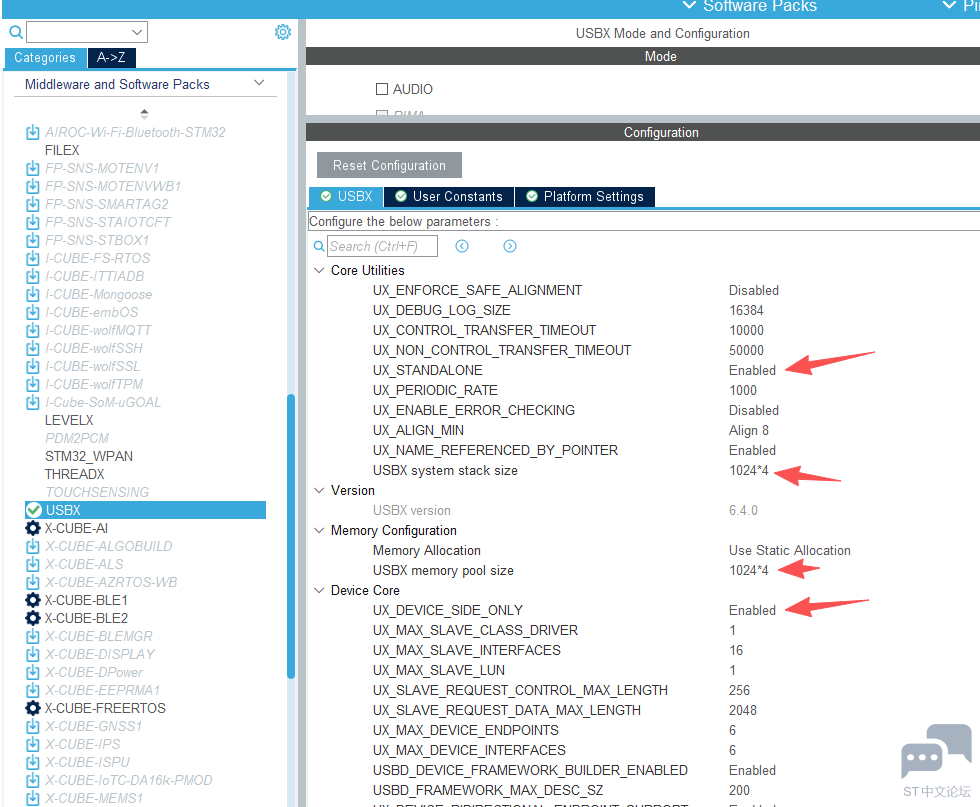This screenshot has width=980, height=807.
Task: Change UX_STANDALONE value Enabled
Action: coord(752,370)
